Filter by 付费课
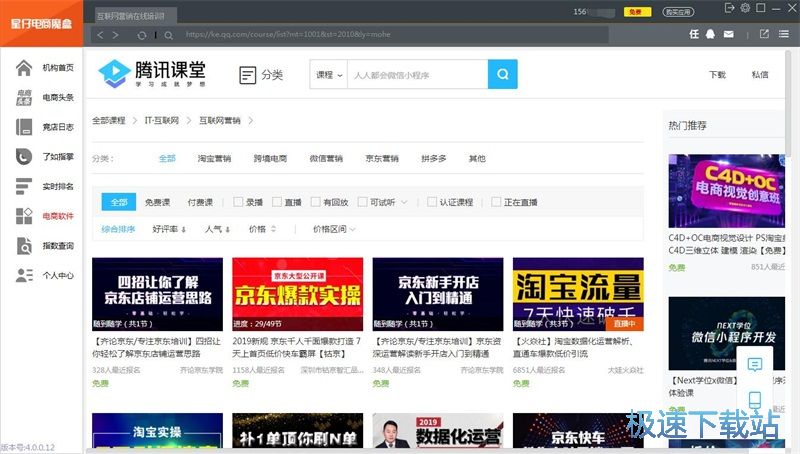 [200, 203]
